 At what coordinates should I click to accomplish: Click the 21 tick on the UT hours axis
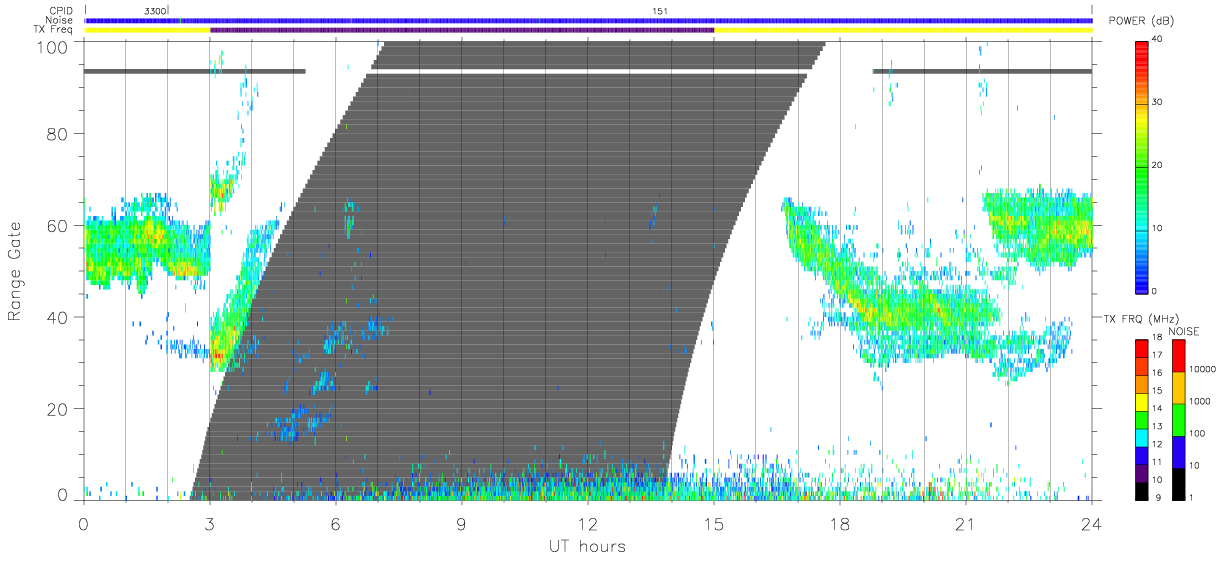tap(966, 523)
